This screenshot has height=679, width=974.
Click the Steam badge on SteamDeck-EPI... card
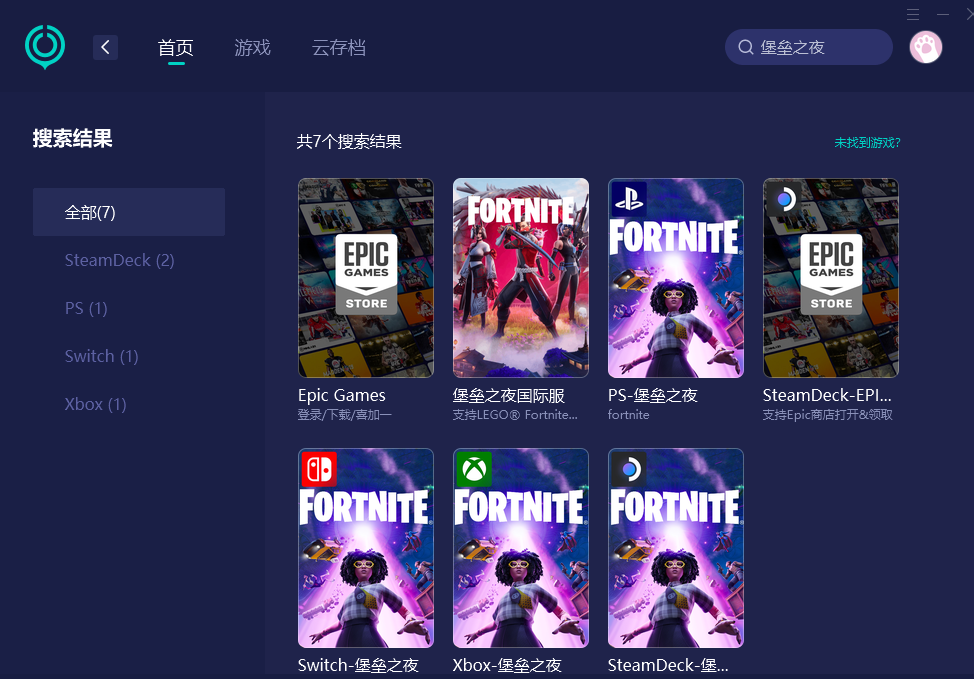(784, 199)
